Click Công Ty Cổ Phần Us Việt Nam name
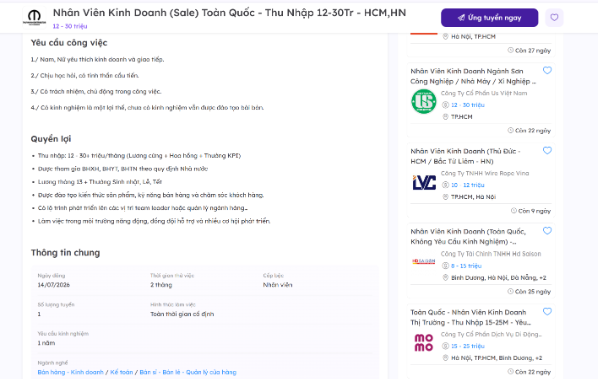598x379 pixels. [x=484, y=93]
